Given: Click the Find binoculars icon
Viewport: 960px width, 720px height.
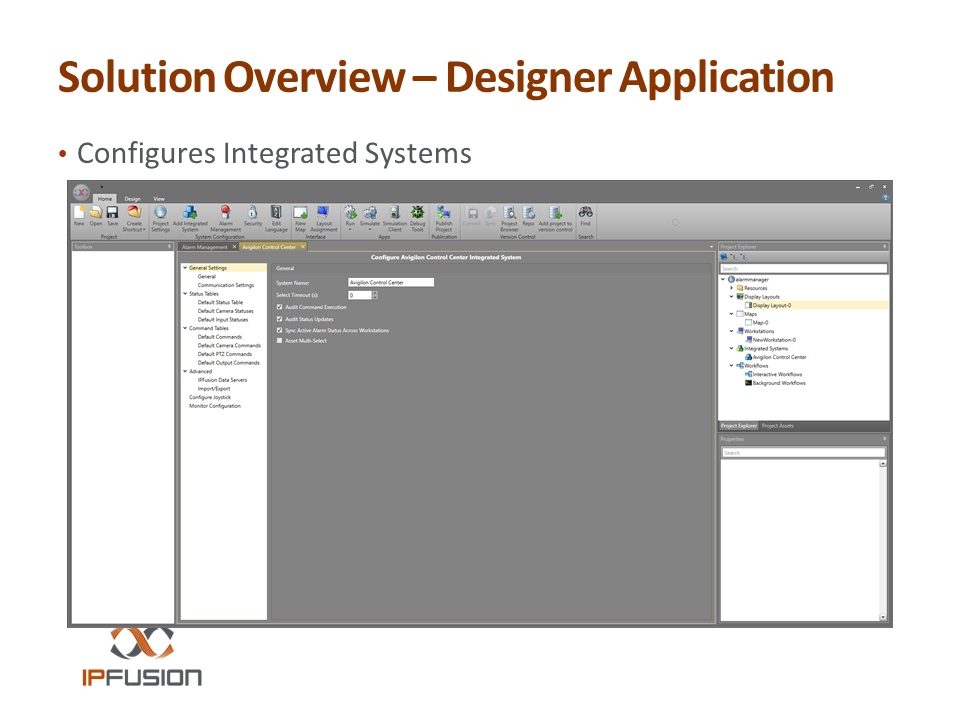Looking at the screenshot, I should tap(585, 212).
